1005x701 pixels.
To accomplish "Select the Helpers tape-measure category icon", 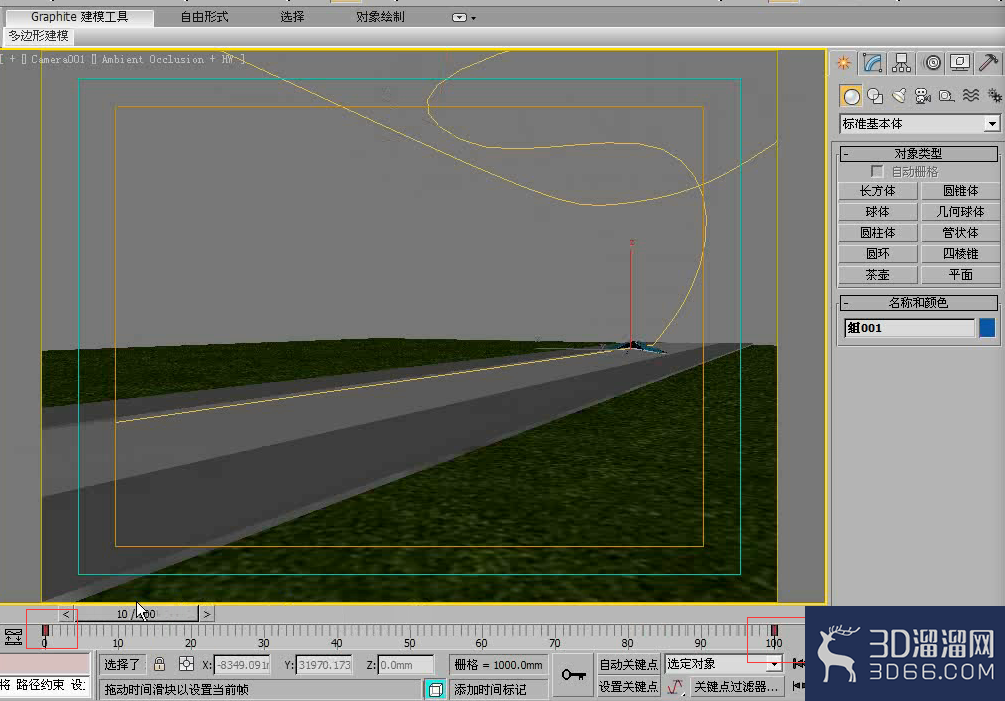I will [x=946, y=97].
